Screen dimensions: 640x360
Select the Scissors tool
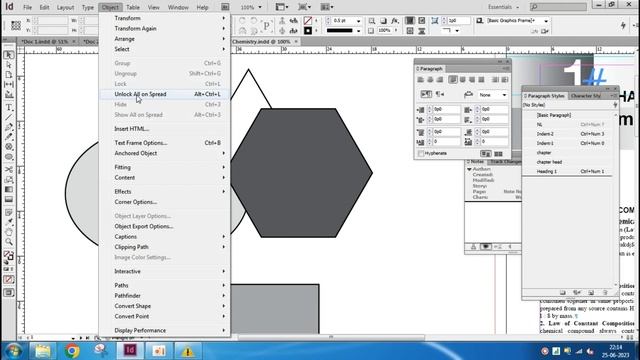9,169
